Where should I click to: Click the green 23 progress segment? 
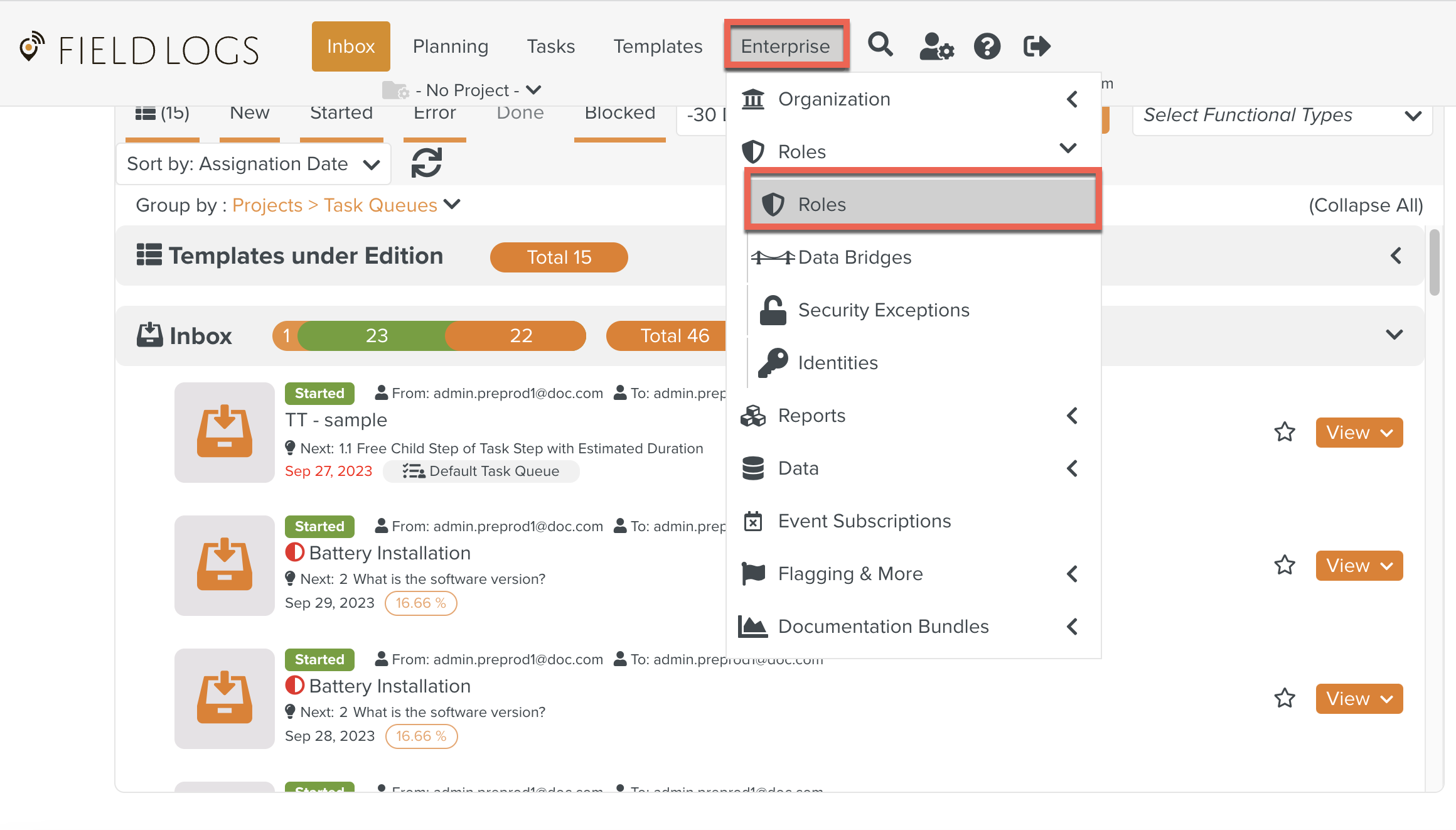[x=376, y=336]
